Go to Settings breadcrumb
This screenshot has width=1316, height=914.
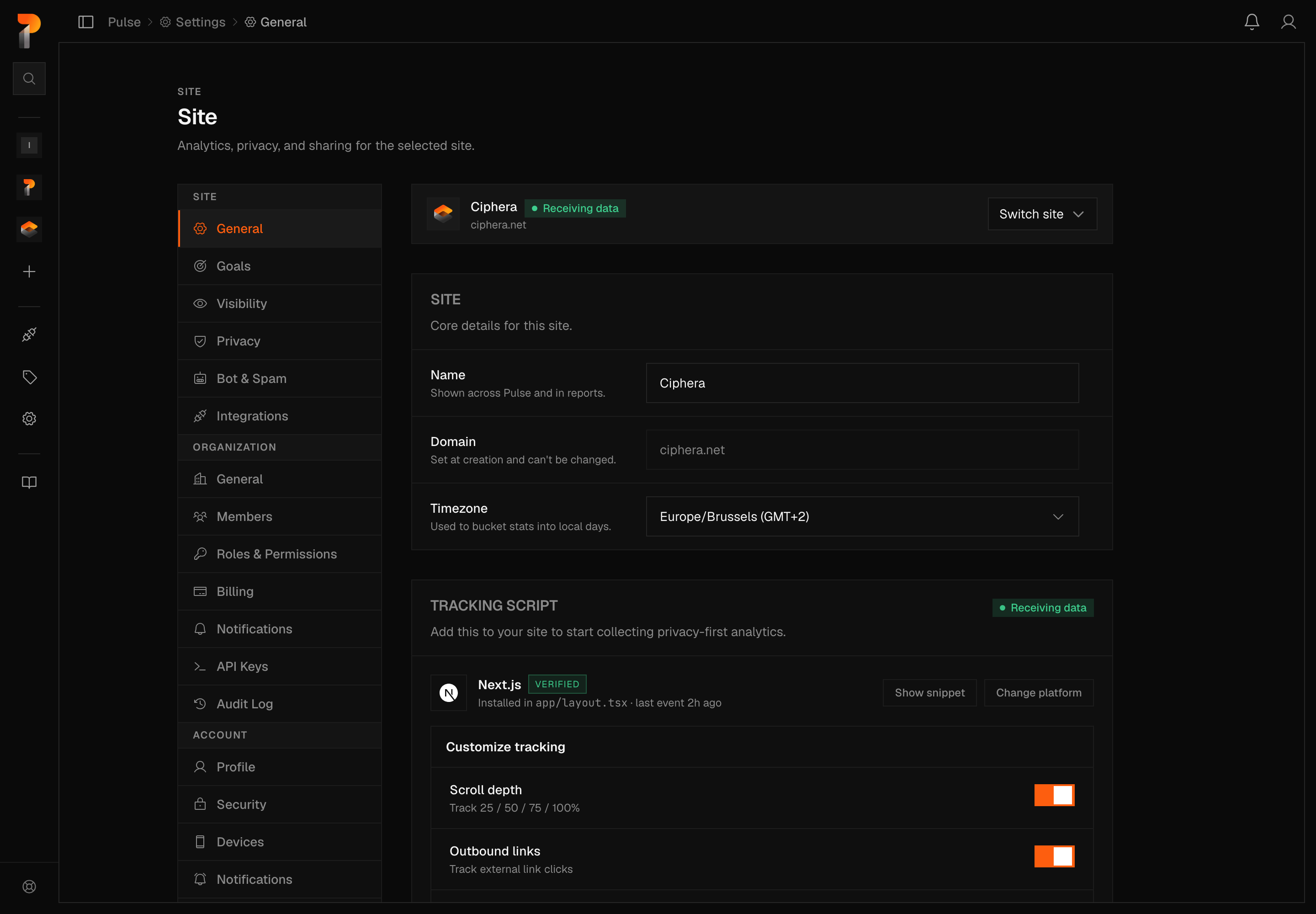click(x=192, y=22)
